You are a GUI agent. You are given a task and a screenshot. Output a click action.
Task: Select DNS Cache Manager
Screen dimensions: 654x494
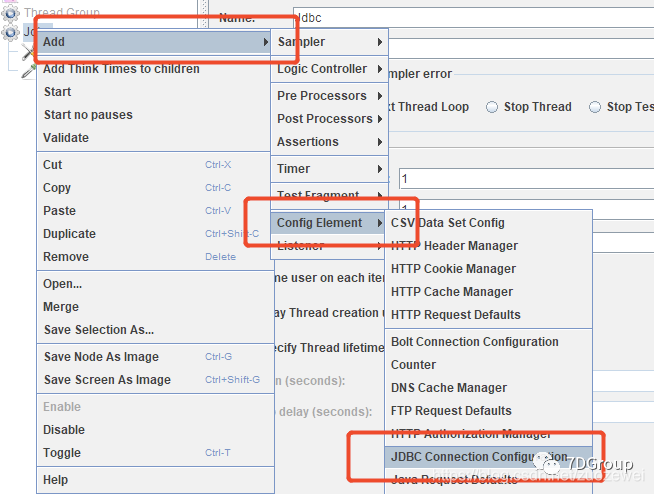[489, 388]
